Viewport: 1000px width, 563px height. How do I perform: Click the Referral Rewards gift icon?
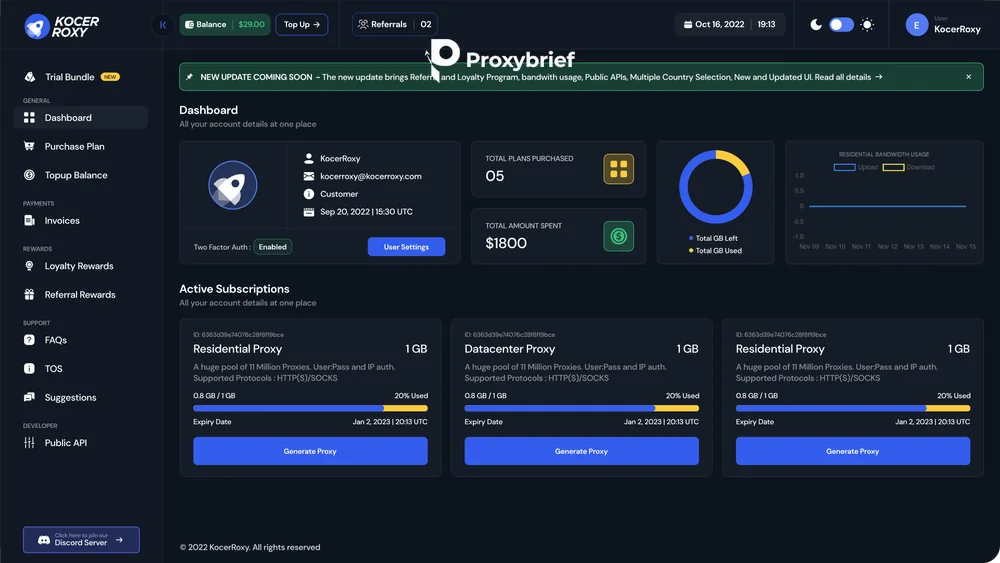(x=29, y=295)
